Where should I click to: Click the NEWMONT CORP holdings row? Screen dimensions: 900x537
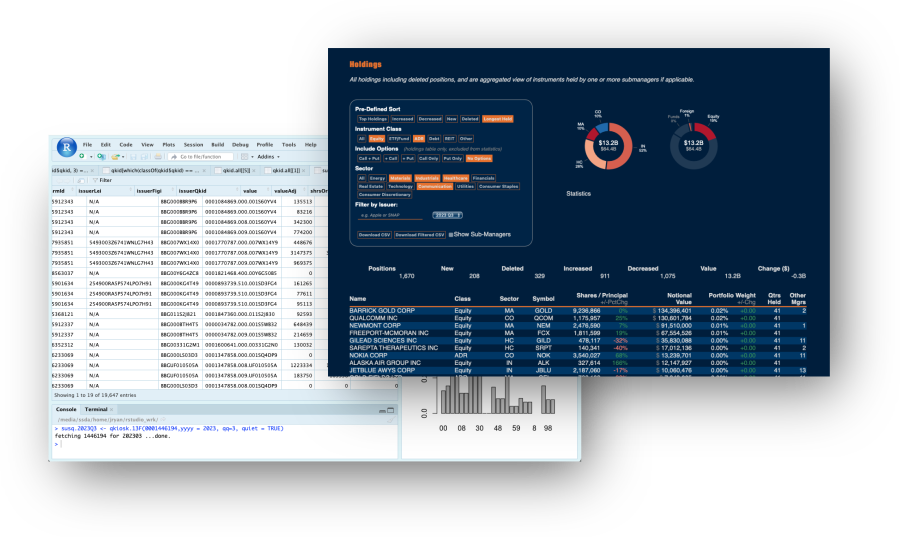click(578, 325)
